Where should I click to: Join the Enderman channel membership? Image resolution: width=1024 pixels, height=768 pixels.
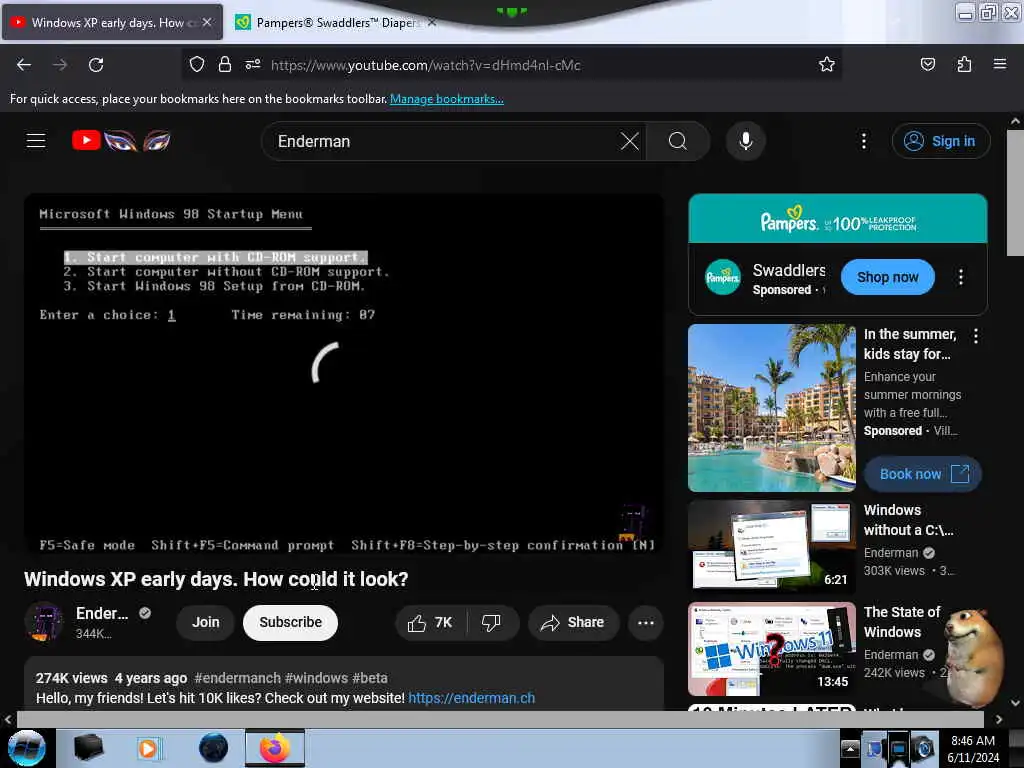coord(205,622)
